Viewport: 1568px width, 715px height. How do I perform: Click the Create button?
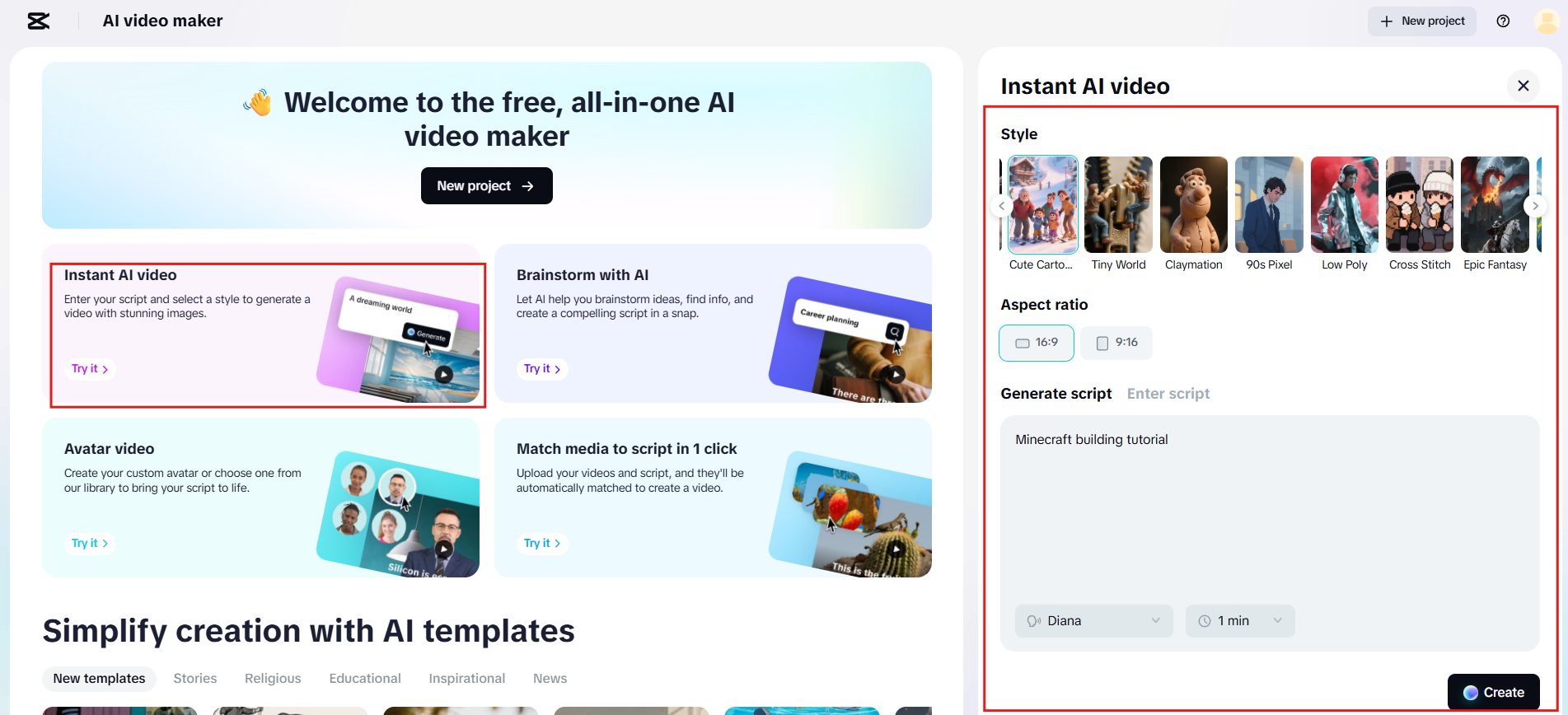tap(1493, 693)
